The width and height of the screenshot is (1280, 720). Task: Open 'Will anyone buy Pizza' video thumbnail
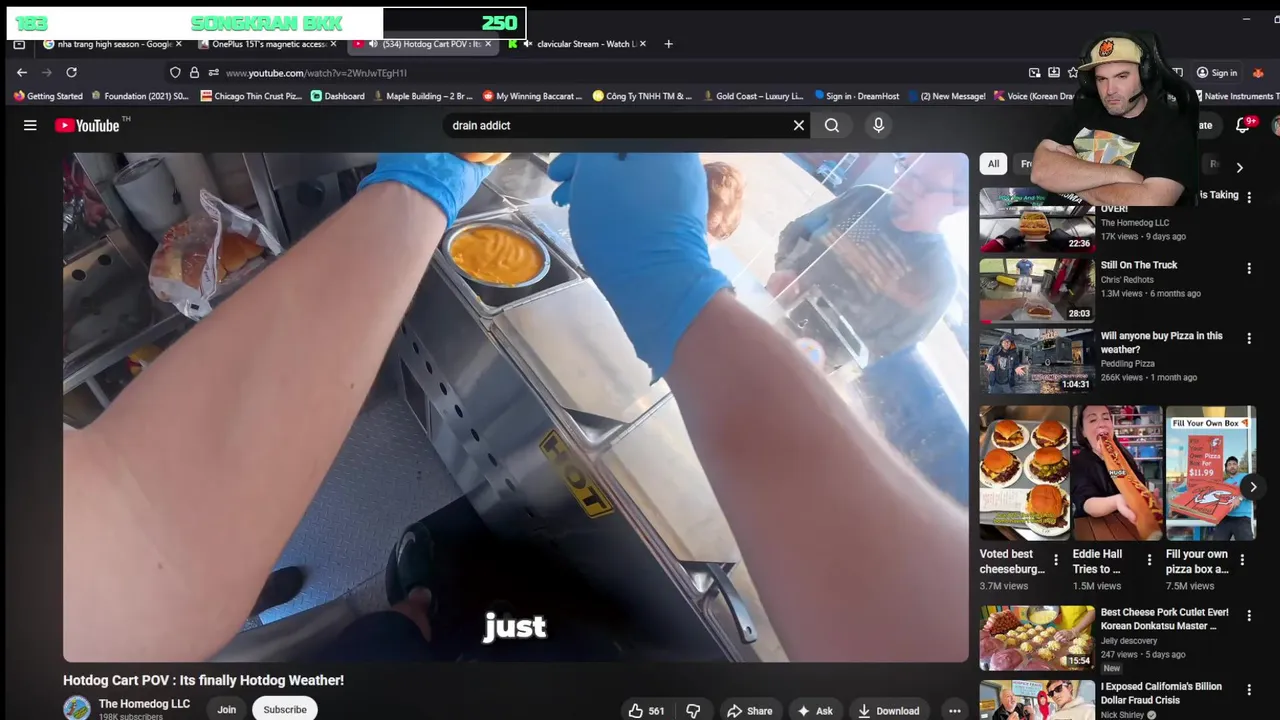[x=1037, y=361]
